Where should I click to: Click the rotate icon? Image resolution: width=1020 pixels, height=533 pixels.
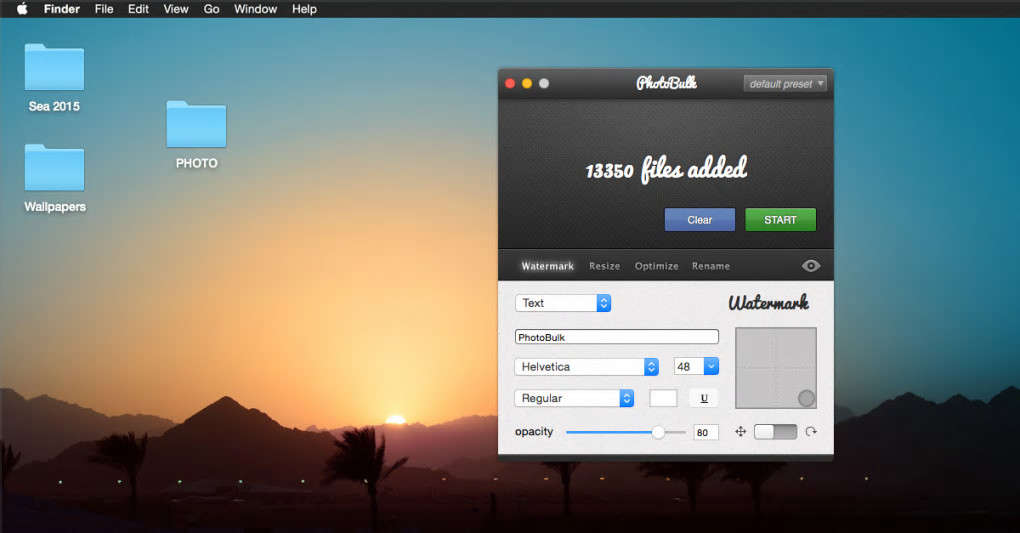tap(811, 431)
